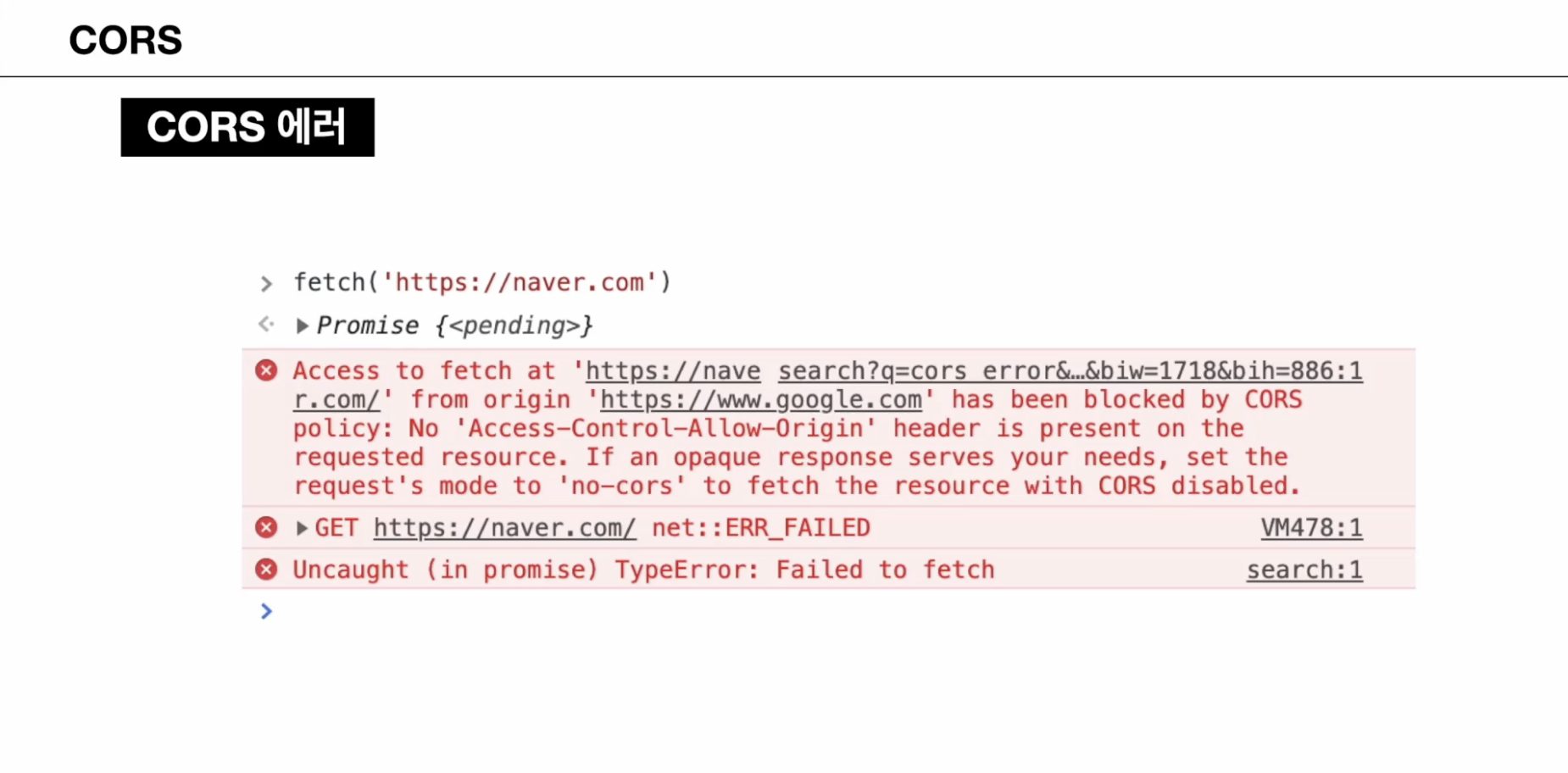Image resolution: width=1568 pixels, height=773 pixels.
Task: Click the blue console prompt chevron
Action: (x=266, y=611)
